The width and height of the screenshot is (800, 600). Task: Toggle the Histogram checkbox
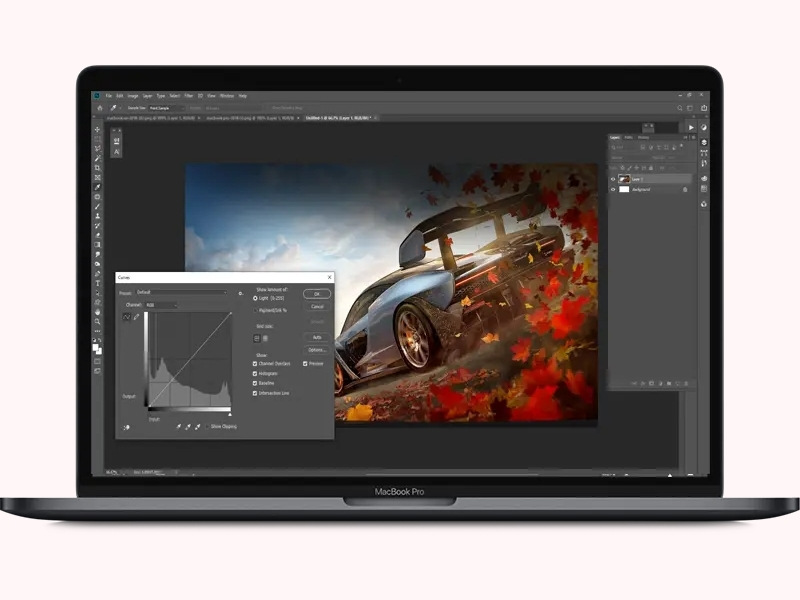255,373
